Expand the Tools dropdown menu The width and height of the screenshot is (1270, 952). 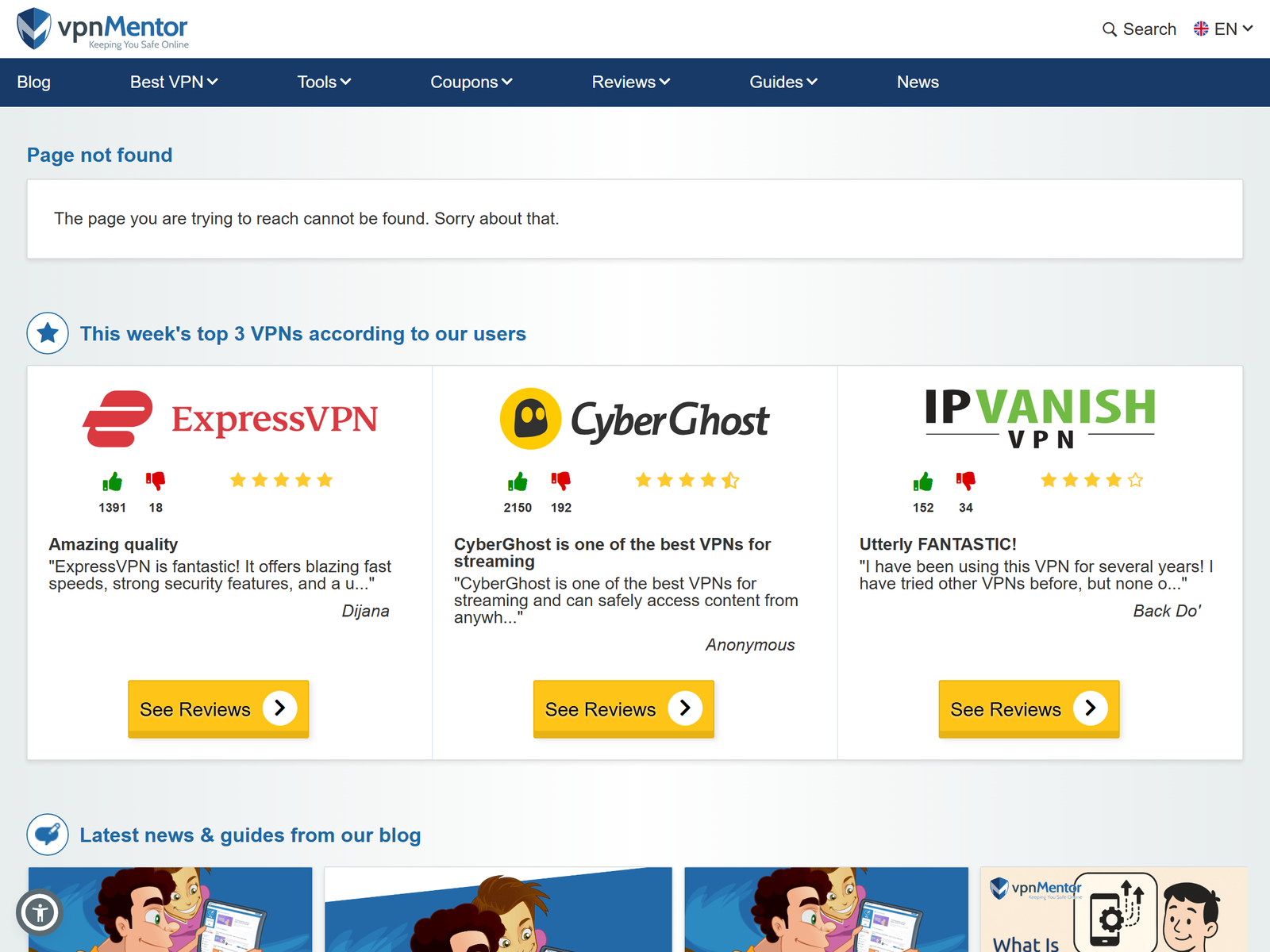[324, 82]
